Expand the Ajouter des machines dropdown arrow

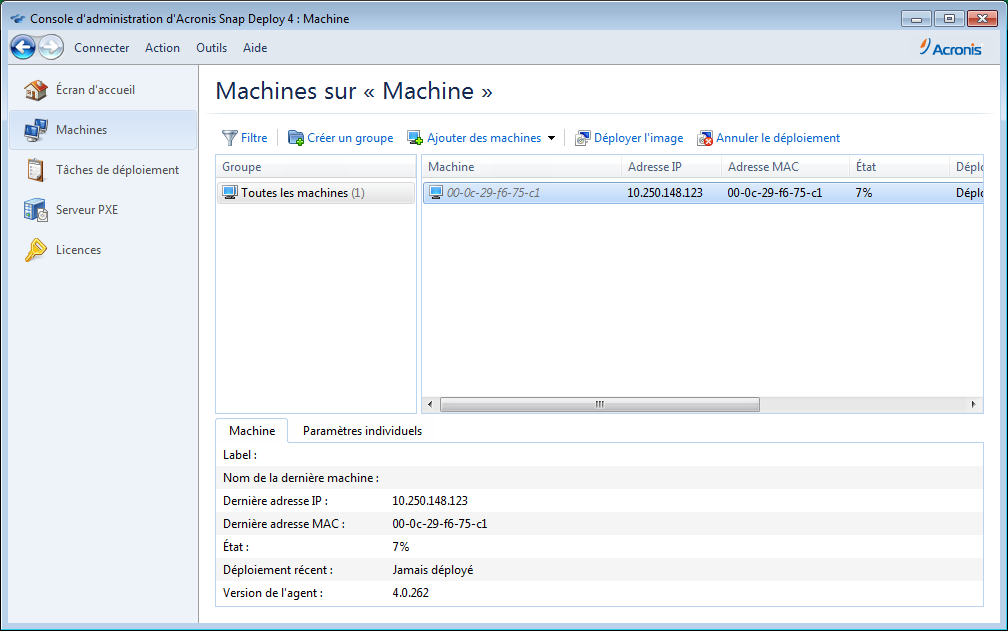[x=551, y=138]
